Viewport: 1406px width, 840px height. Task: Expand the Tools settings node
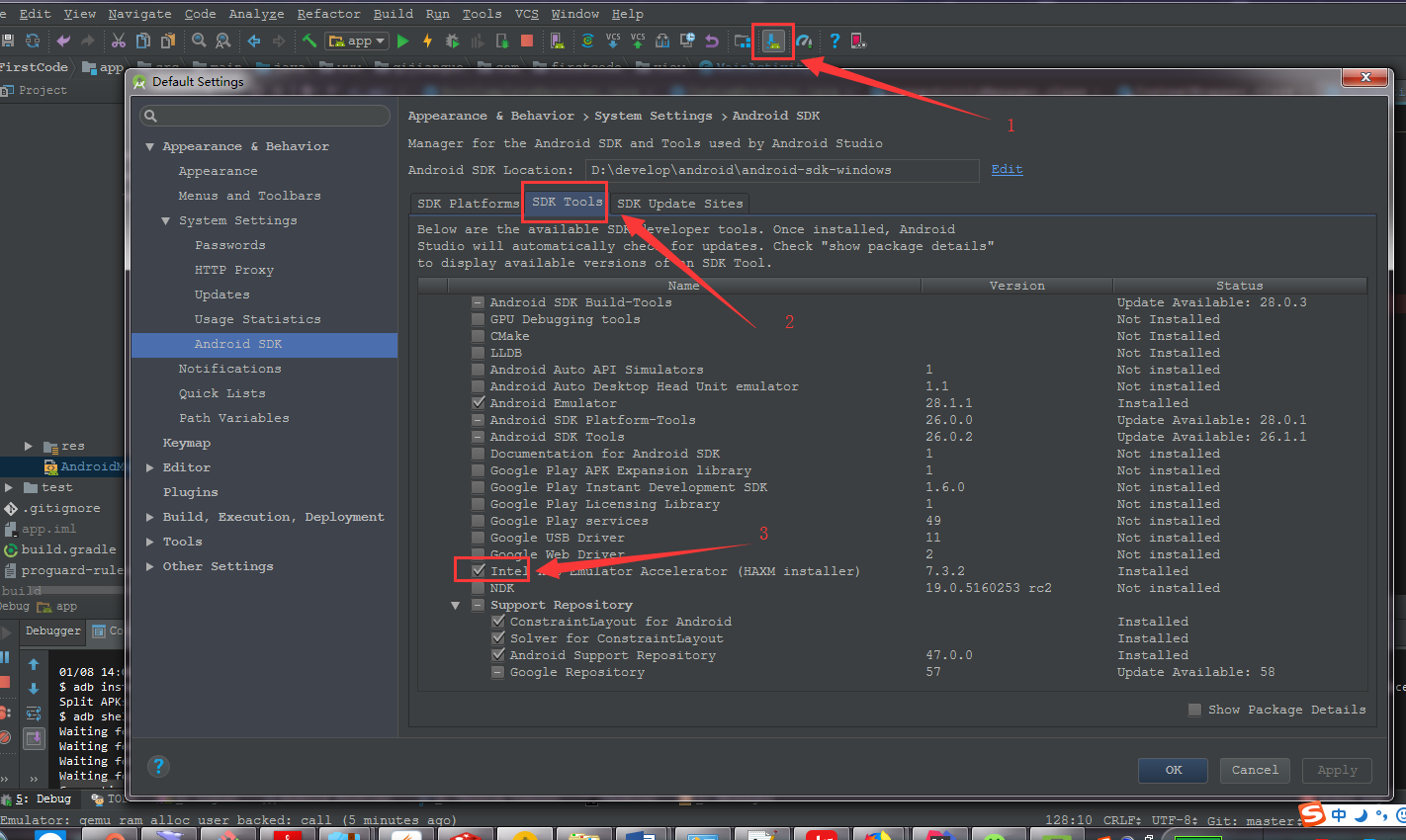pos(150,542)
